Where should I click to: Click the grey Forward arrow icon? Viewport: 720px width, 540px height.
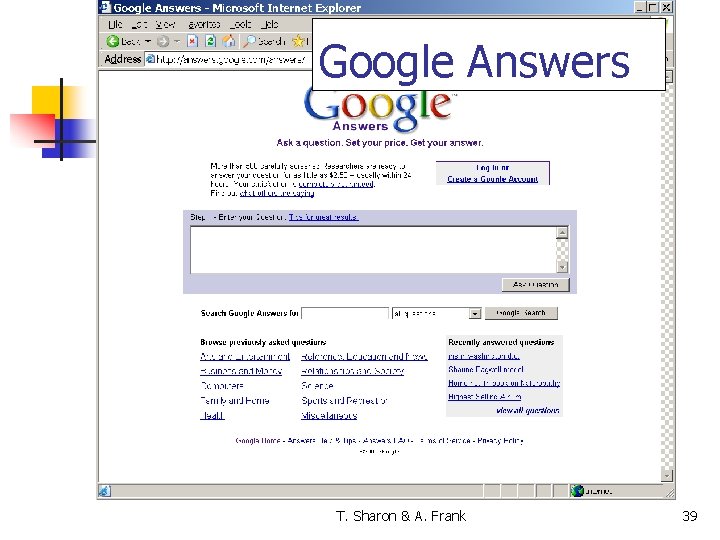[163, 41]
